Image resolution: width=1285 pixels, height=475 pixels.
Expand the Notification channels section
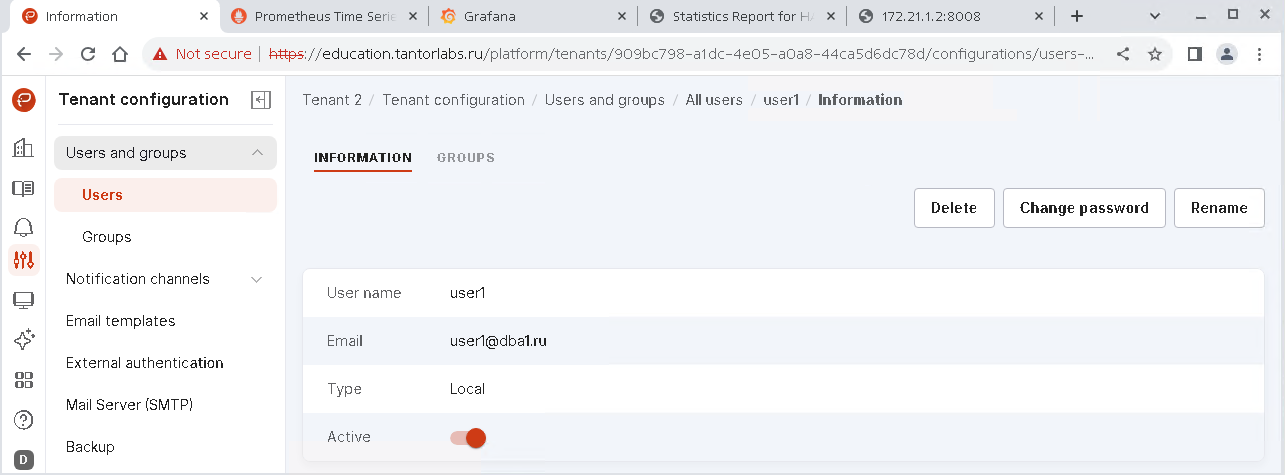[257, 279]
